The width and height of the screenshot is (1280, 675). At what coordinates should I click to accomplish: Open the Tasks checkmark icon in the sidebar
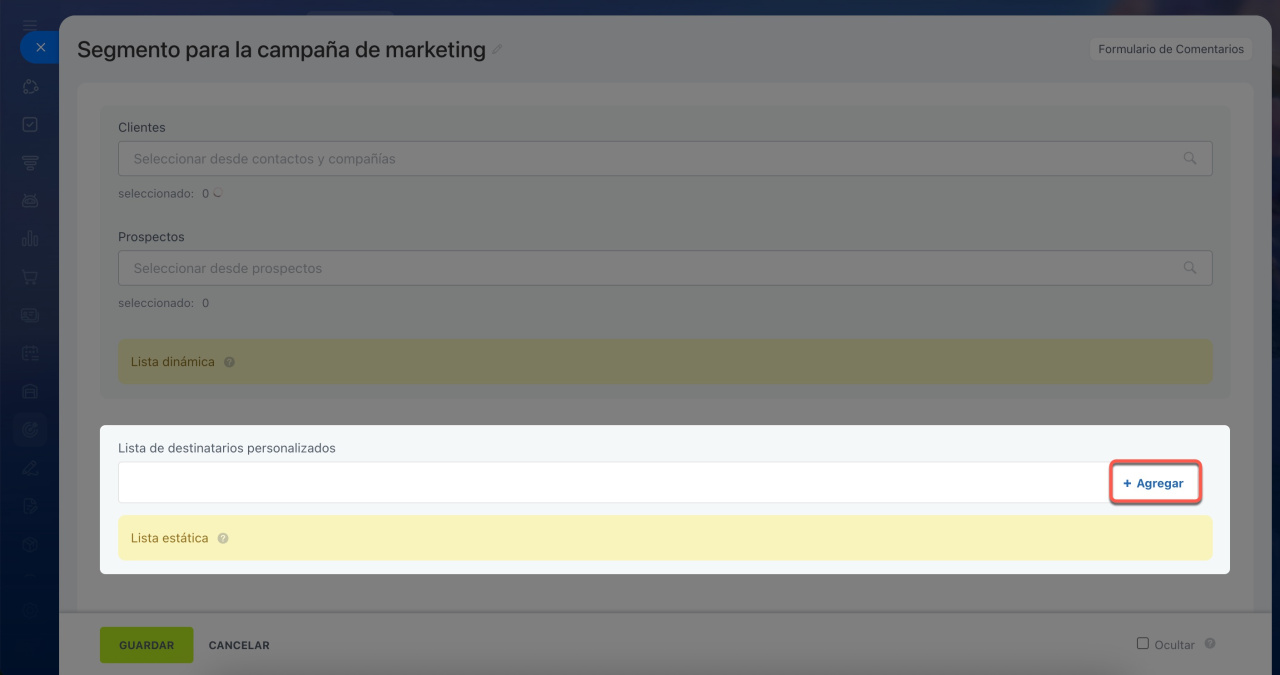click(30, 125)
